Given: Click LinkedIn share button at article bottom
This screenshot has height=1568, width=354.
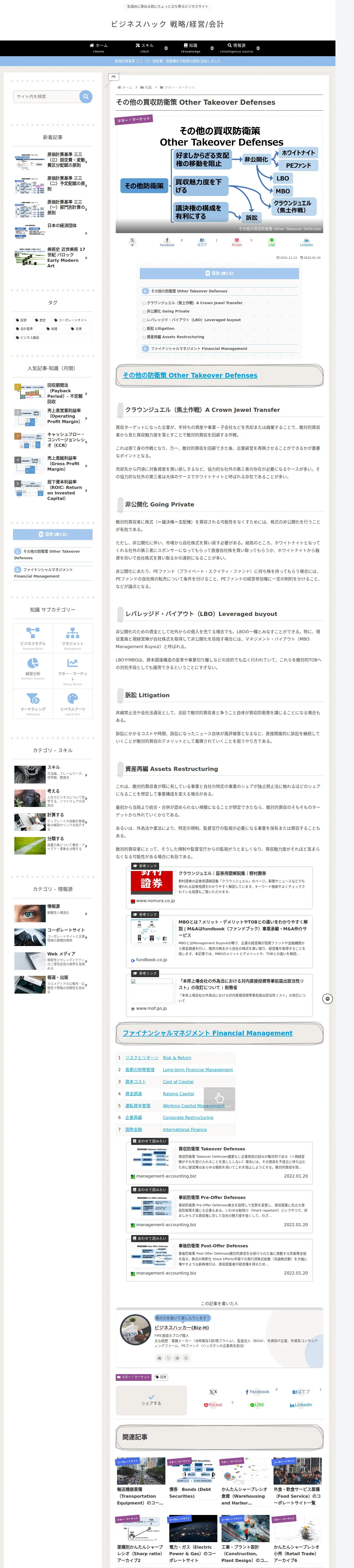Looking at the screenshot, I should pyautogui.click(x=300, y=1405).
